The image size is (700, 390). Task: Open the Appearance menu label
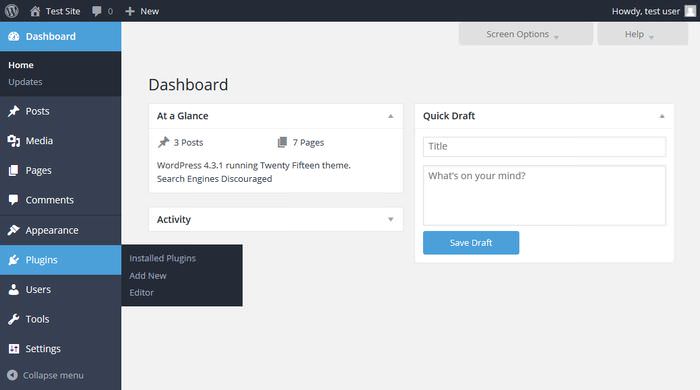click(52, 230)
